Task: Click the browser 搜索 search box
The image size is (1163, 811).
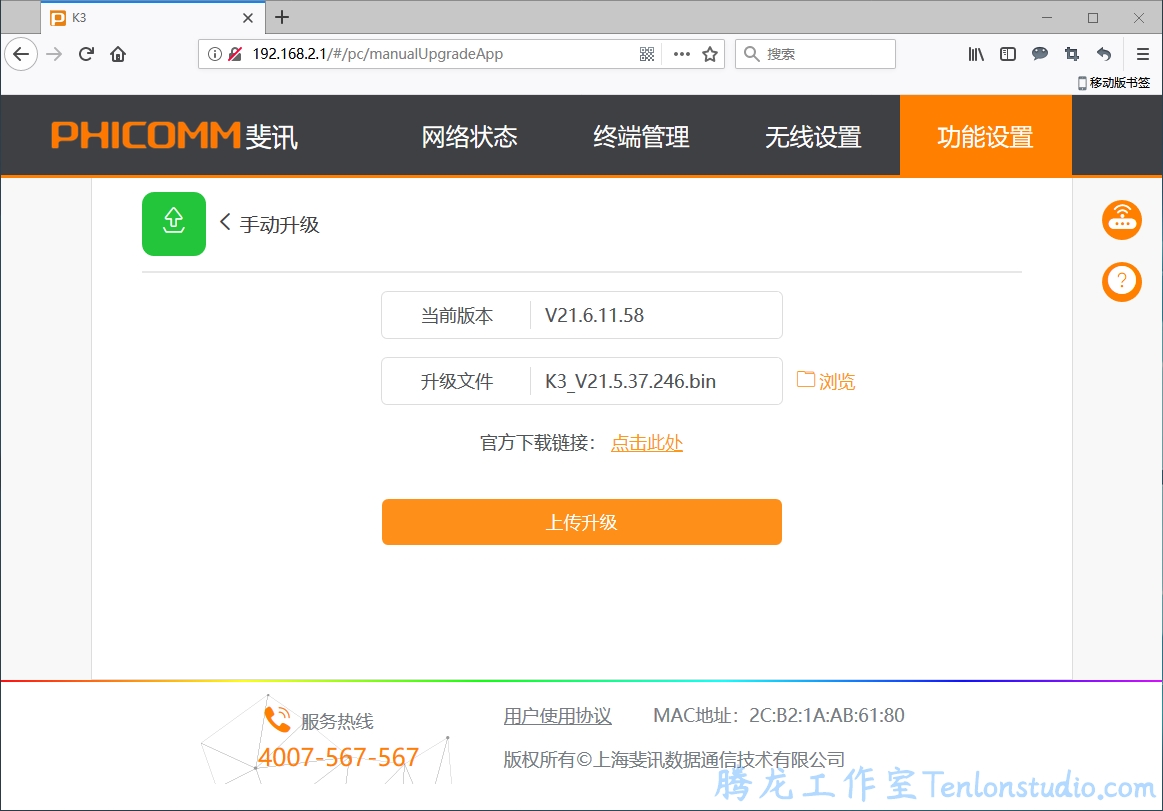Action: (815, 53)
